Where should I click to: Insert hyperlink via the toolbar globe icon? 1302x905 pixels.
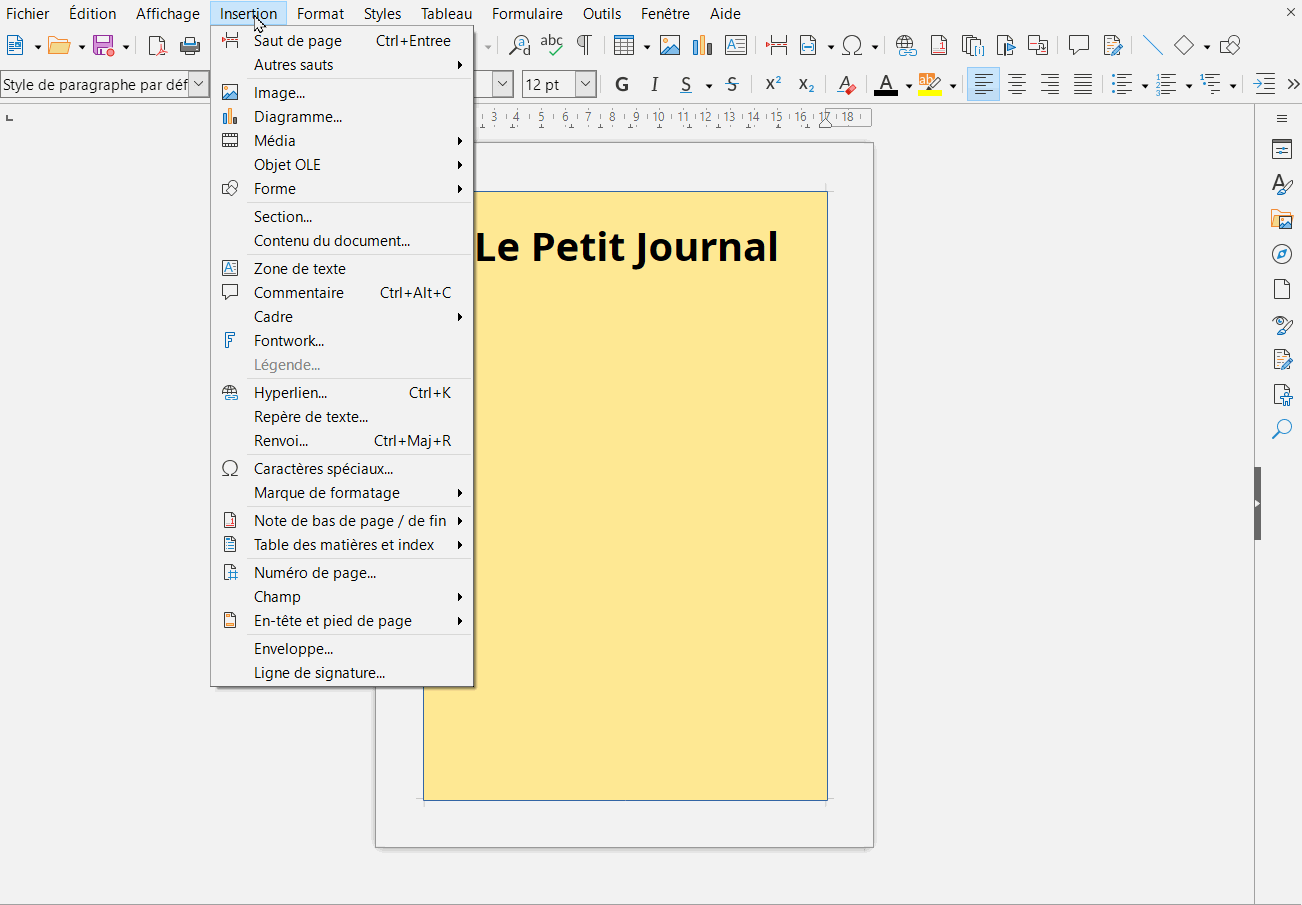click(x=906, y=45)
